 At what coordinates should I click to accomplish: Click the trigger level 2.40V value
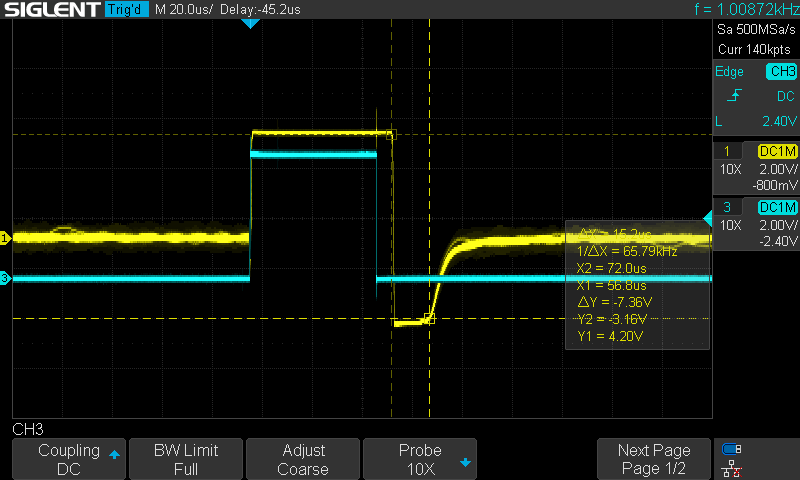pyautogui.click(x=779, y=121)
